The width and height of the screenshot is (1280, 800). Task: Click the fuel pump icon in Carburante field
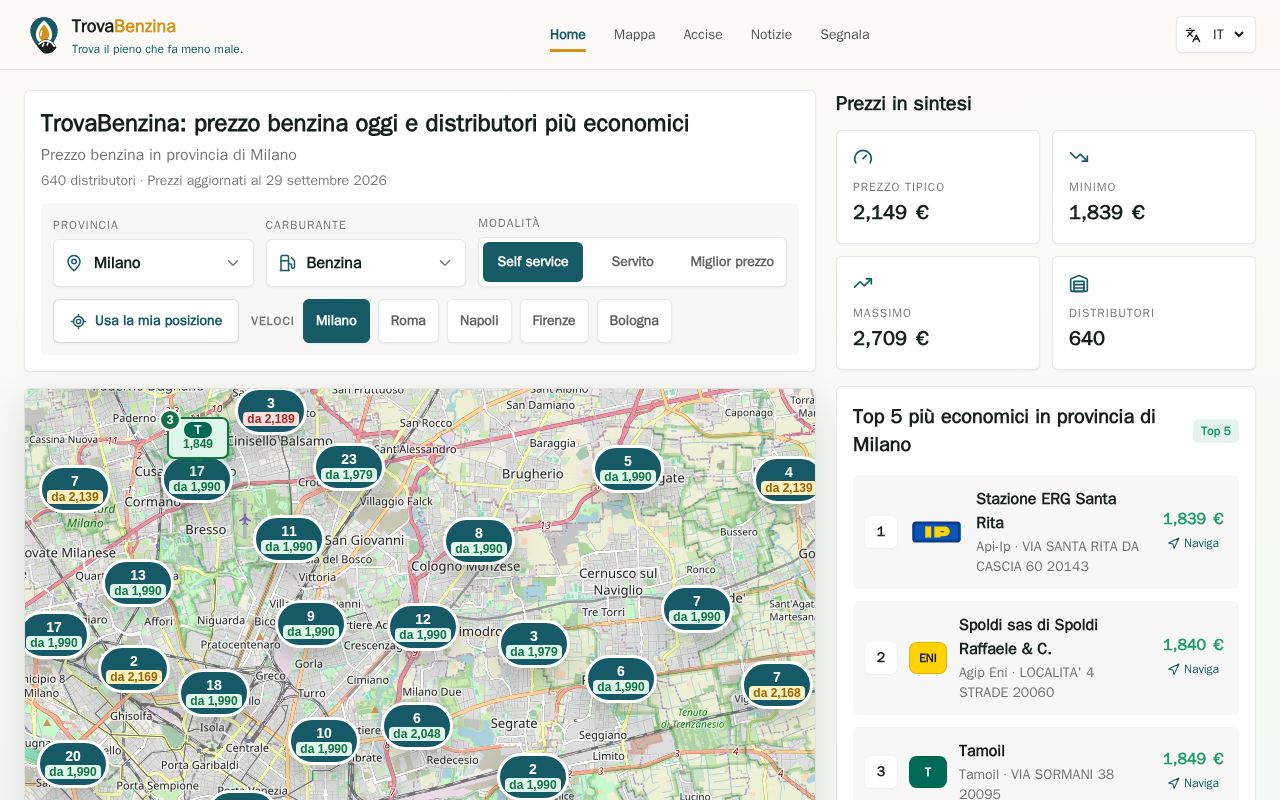click(x=287, y=263)
